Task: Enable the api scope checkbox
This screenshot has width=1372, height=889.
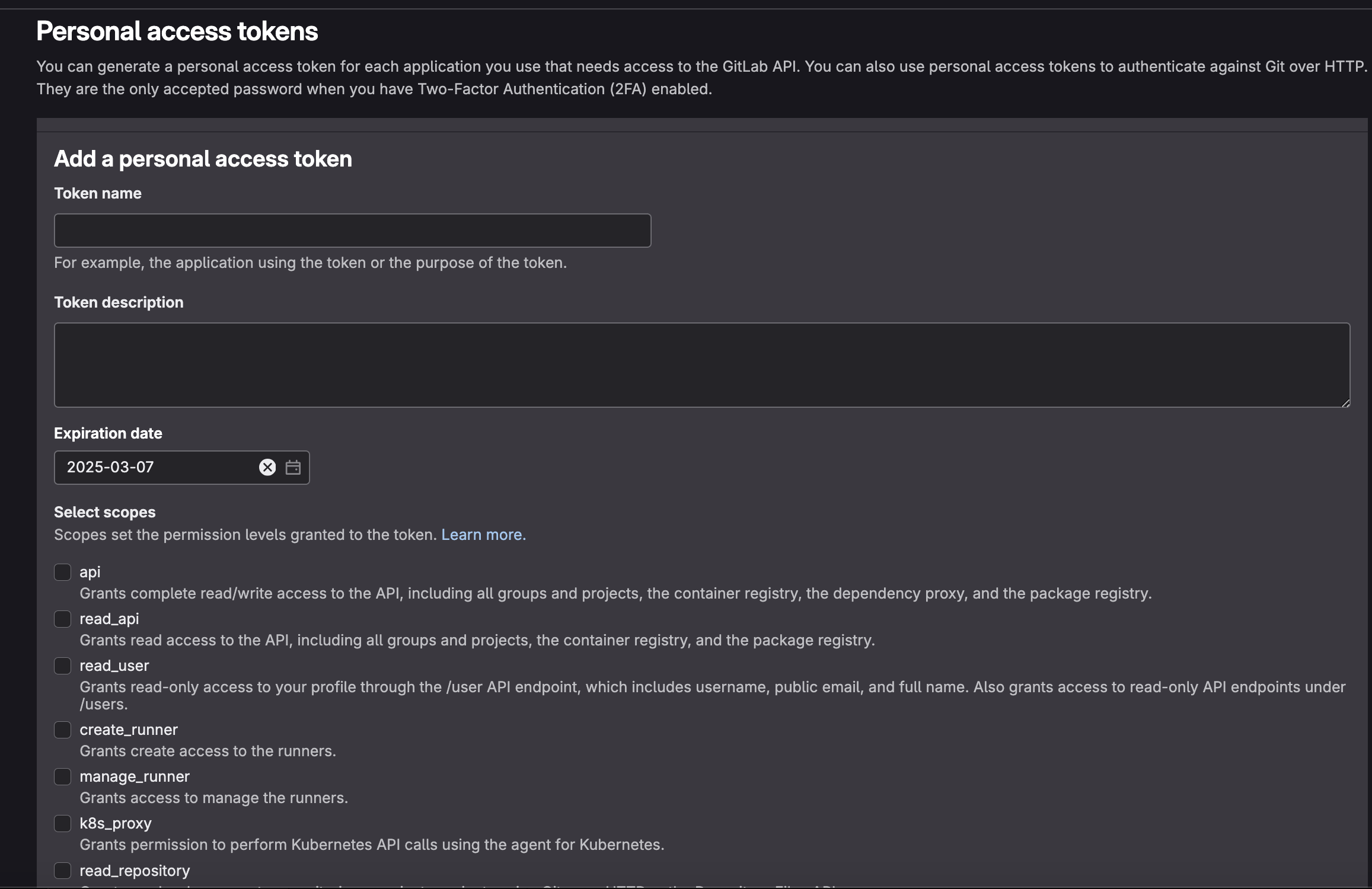Action: click(x=63, y=572)
